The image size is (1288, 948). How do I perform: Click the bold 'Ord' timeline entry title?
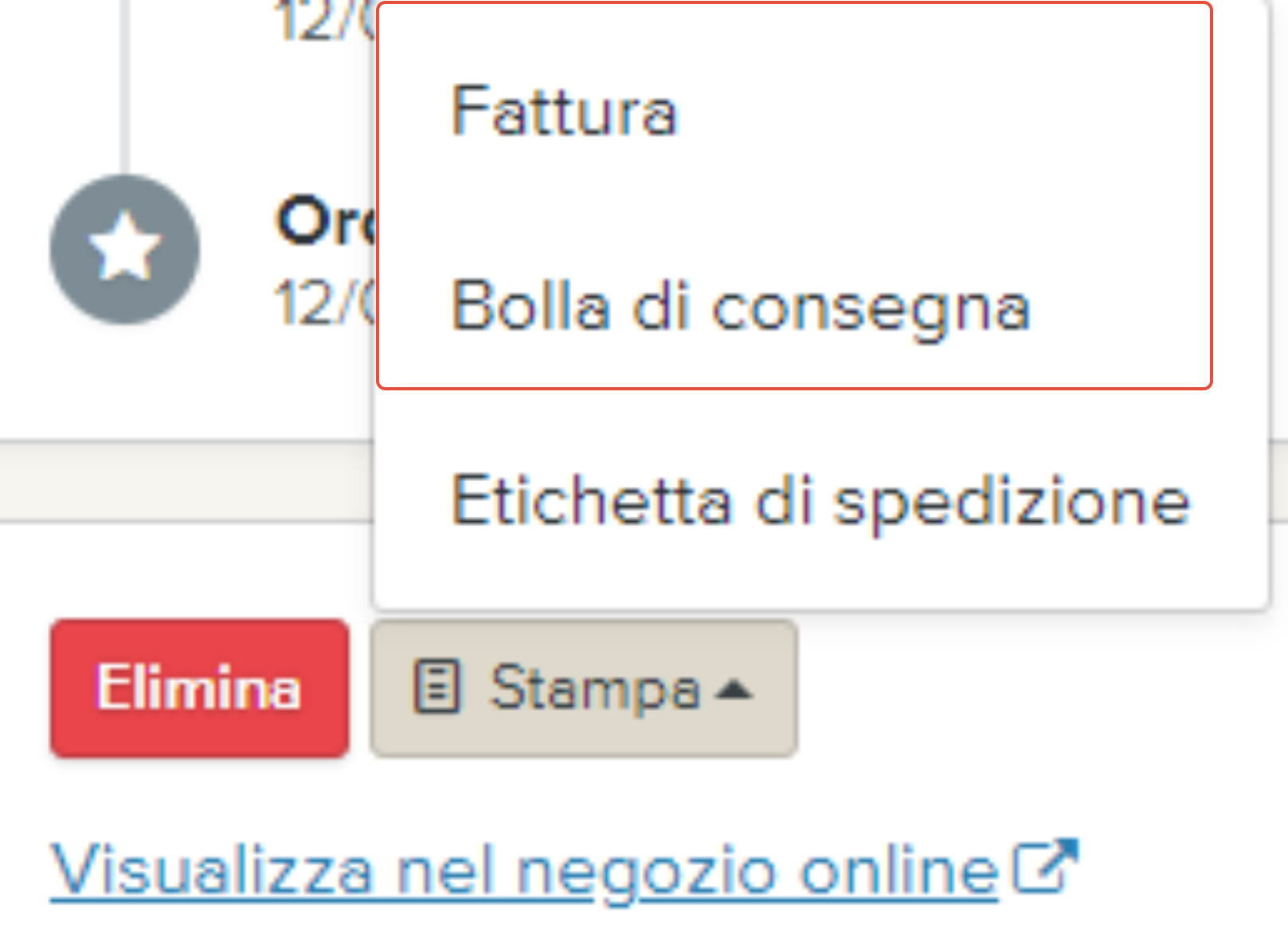[323, 221]
